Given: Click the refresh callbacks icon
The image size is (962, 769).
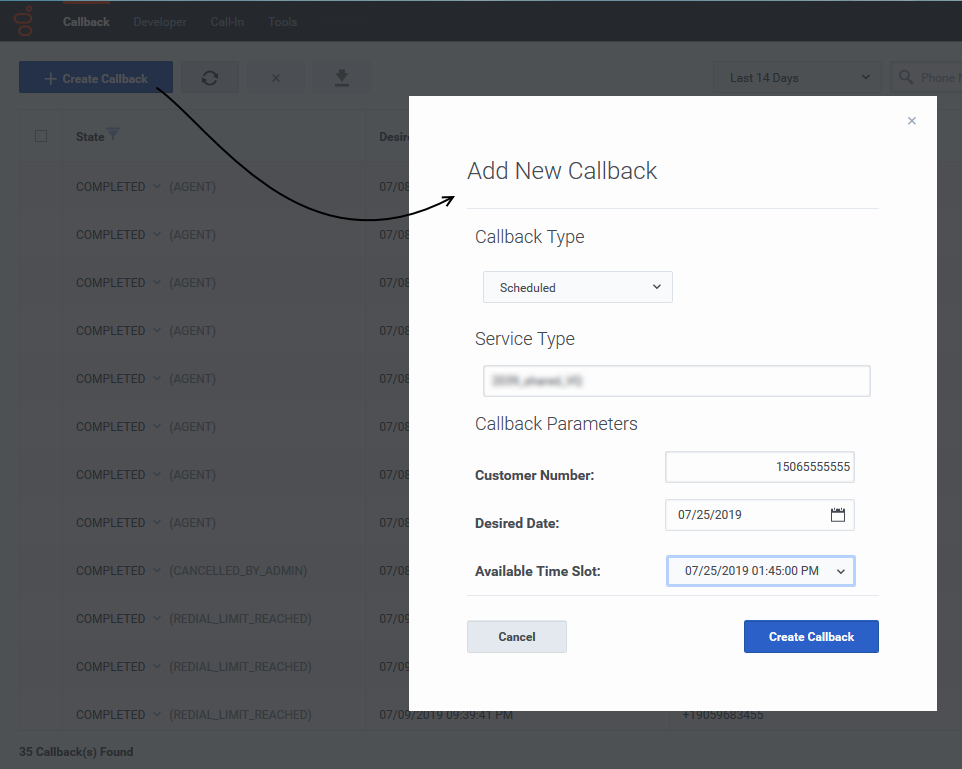Looking at the screenshot, I should (210, 78).
